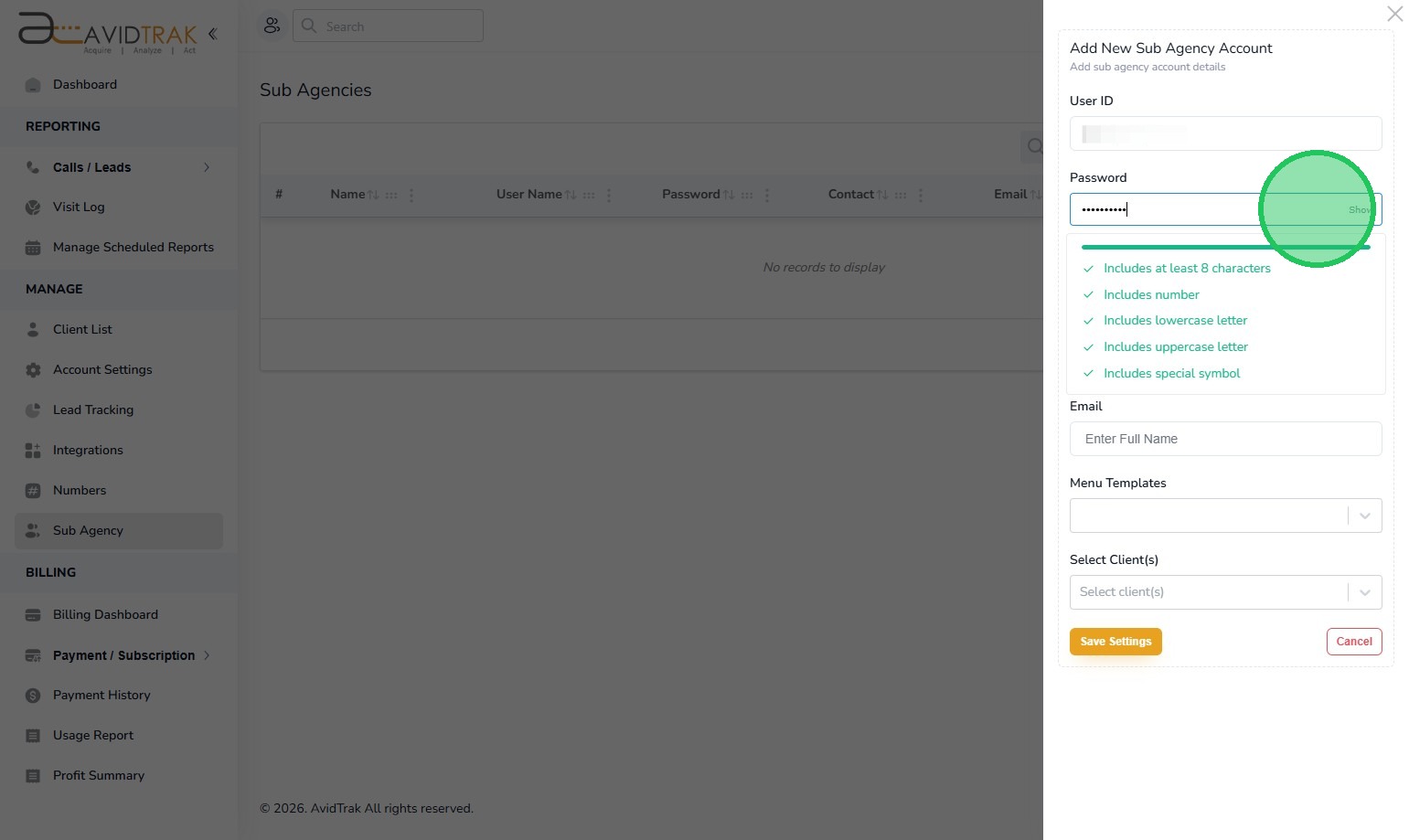Open Client List menu item
Image resolution: width=1409 pixels, height=840 pixels.
pos(82,329)
